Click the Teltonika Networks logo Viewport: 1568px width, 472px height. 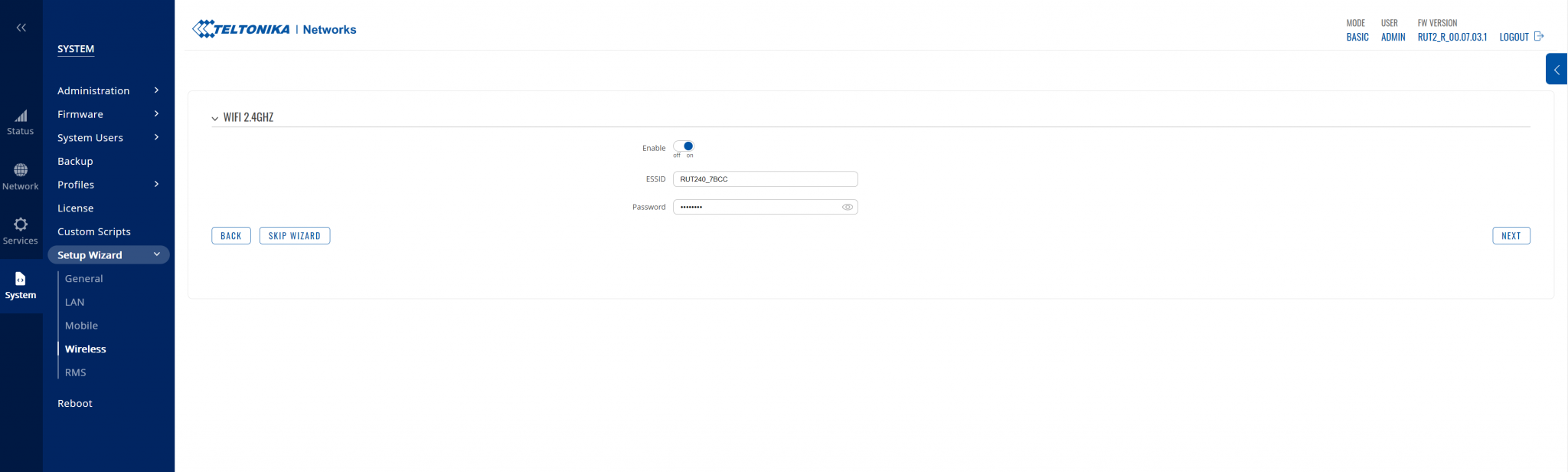click(274, 29)
